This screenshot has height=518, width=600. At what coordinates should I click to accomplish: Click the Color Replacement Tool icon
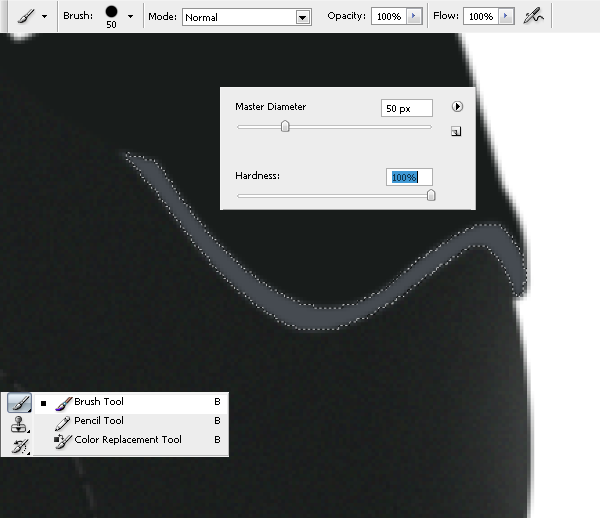point(63,441)
